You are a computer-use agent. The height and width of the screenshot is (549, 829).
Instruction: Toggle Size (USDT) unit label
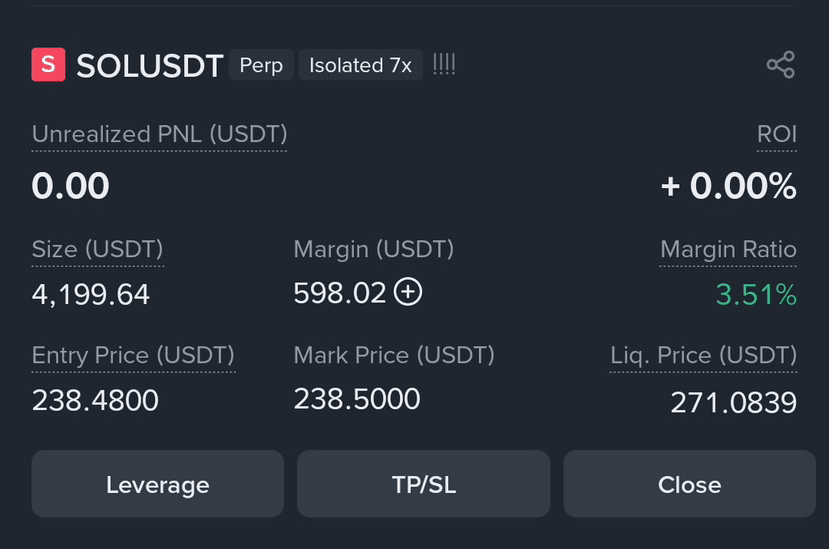click(98, 249)
